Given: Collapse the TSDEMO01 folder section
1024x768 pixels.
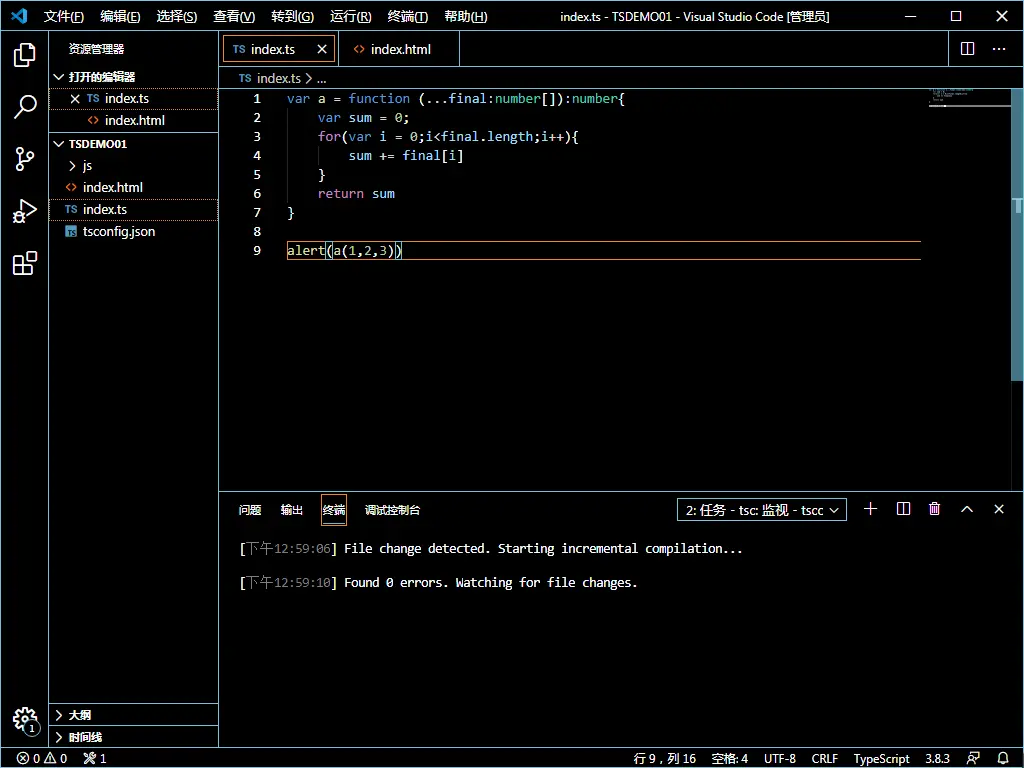Looking at the screenshot, I should [134, 144].
